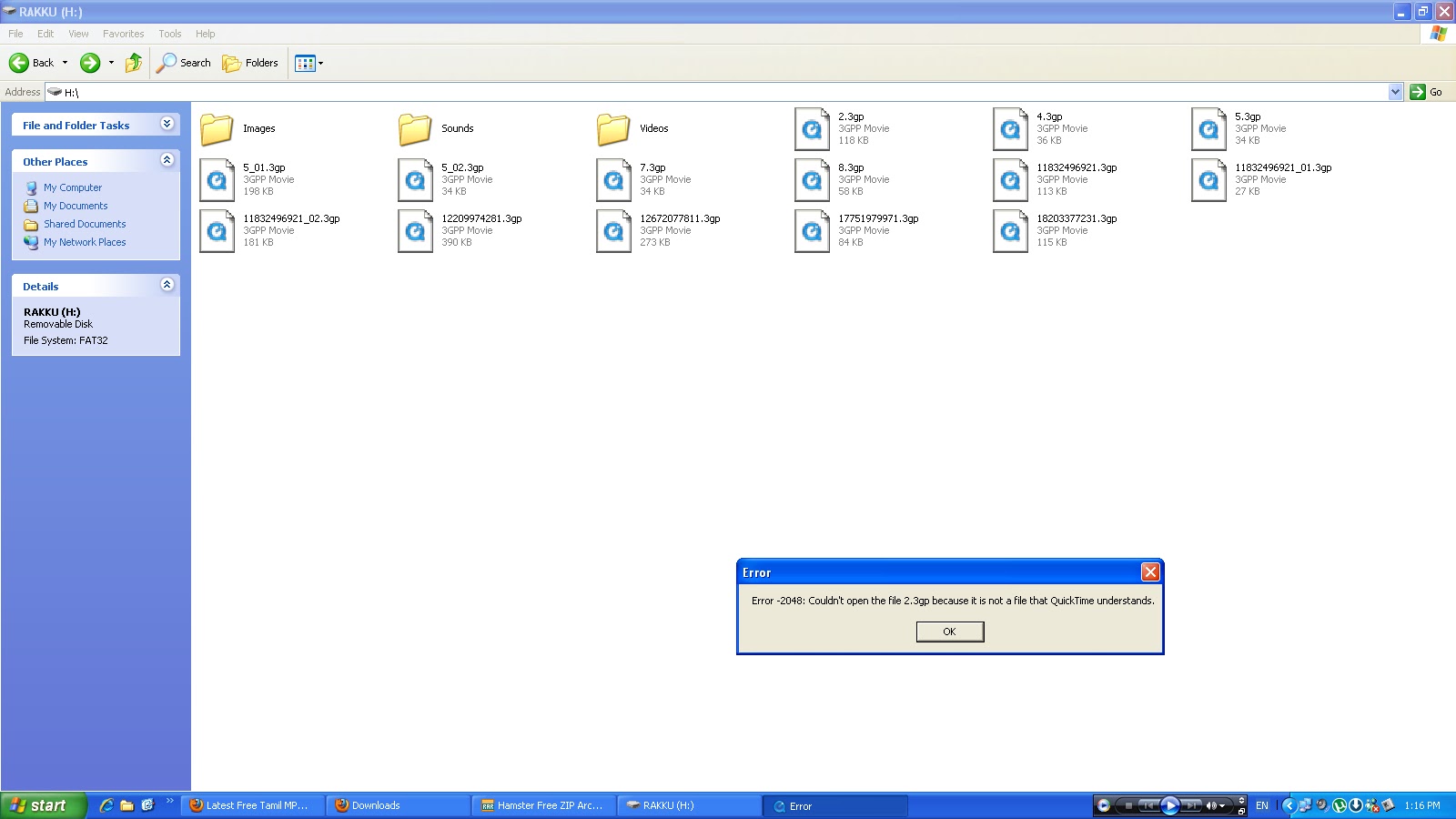Open the Favorites menu
This screenshot has height=819, width=1456.
[123, 34]
